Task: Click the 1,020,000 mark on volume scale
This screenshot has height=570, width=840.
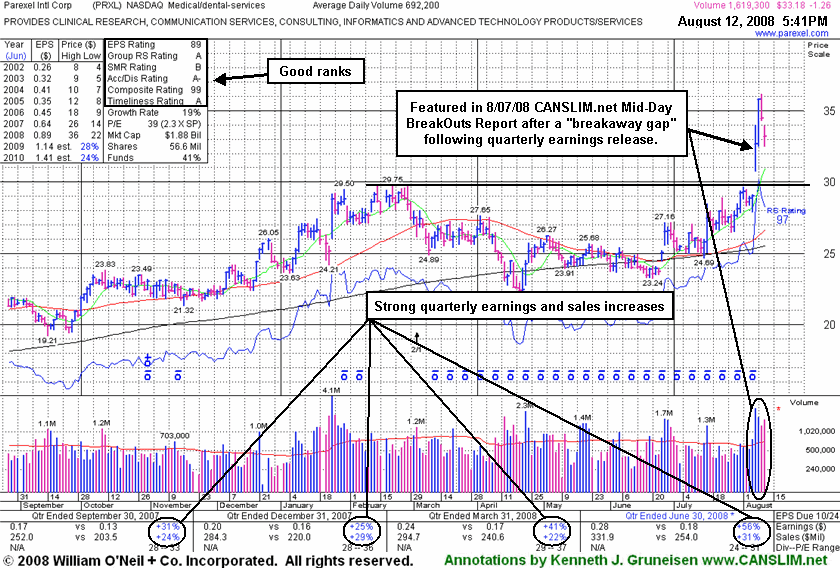Action: click(816, 431)
